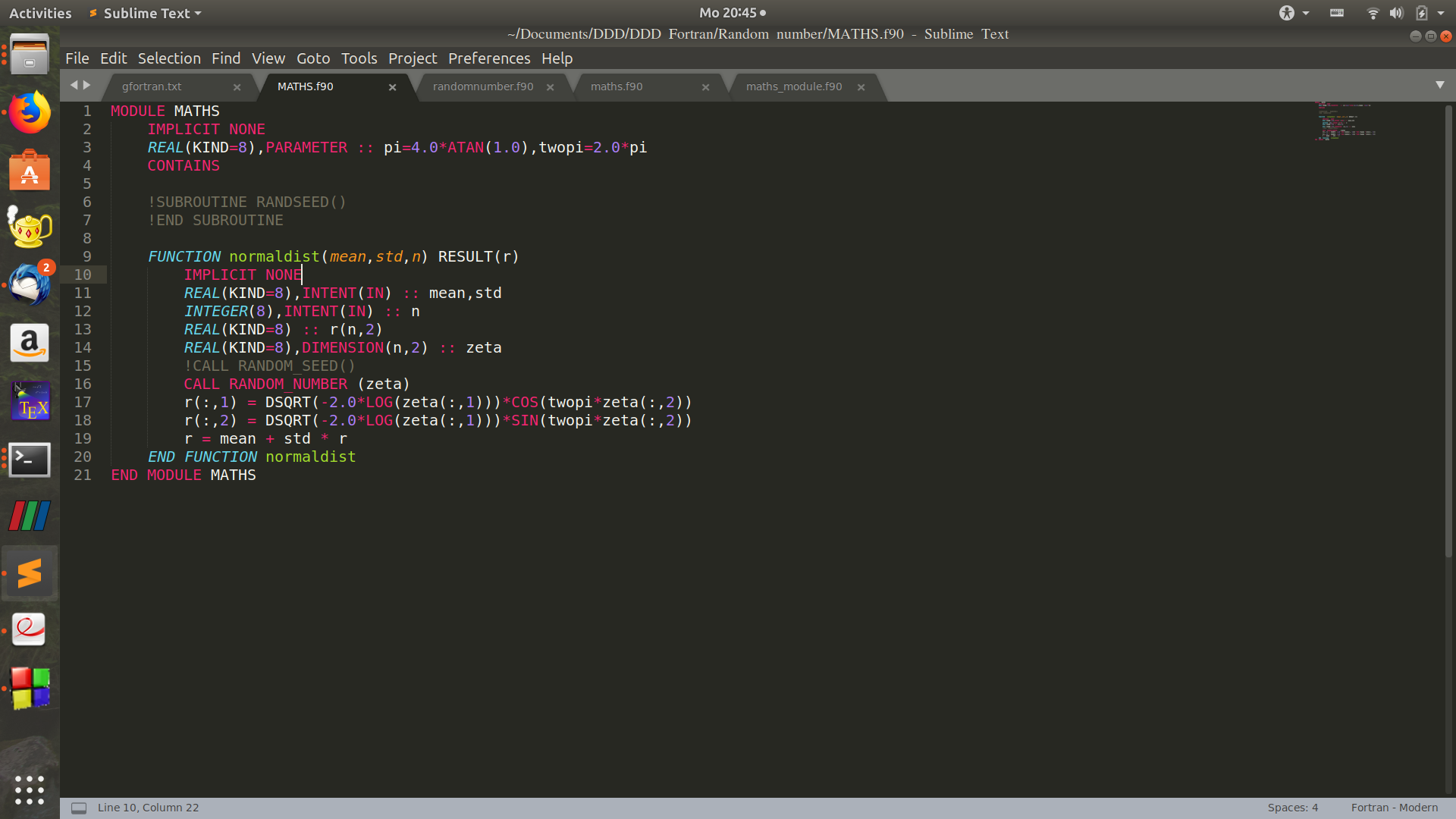Open the Help menu
Screen dimensions: 1456x819
pos(557,58)
